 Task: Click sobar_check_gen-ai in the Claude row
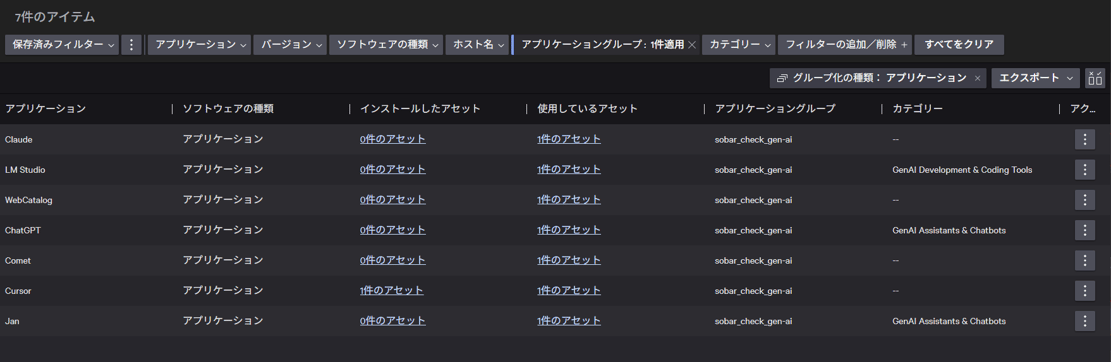[x=753, y=140]
